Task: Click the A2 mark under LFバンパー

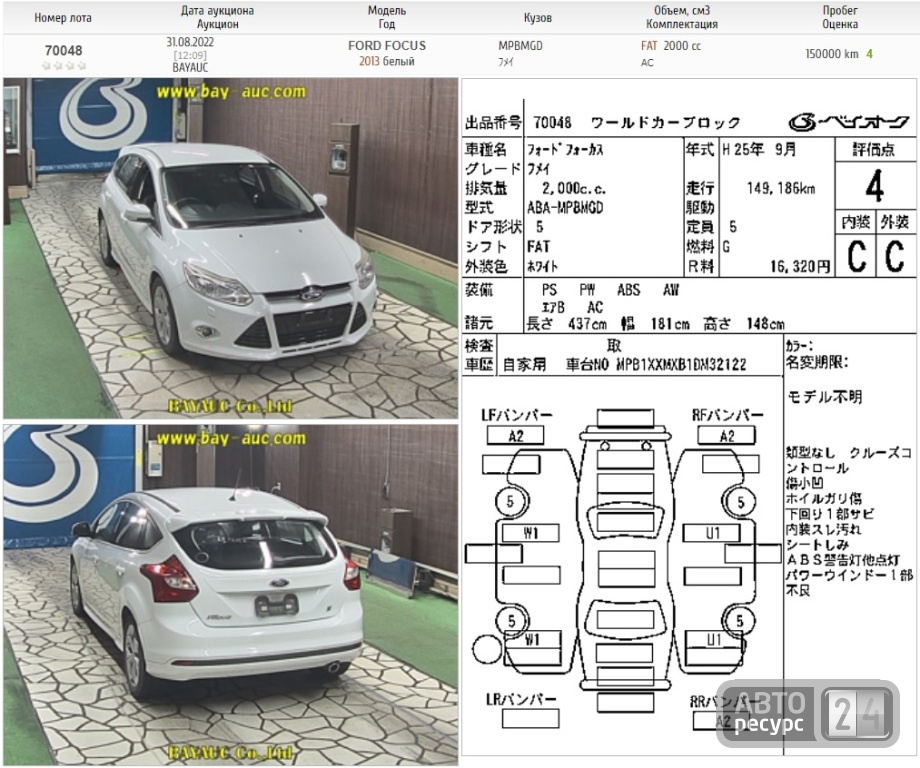Action: (x=515, y=436)
